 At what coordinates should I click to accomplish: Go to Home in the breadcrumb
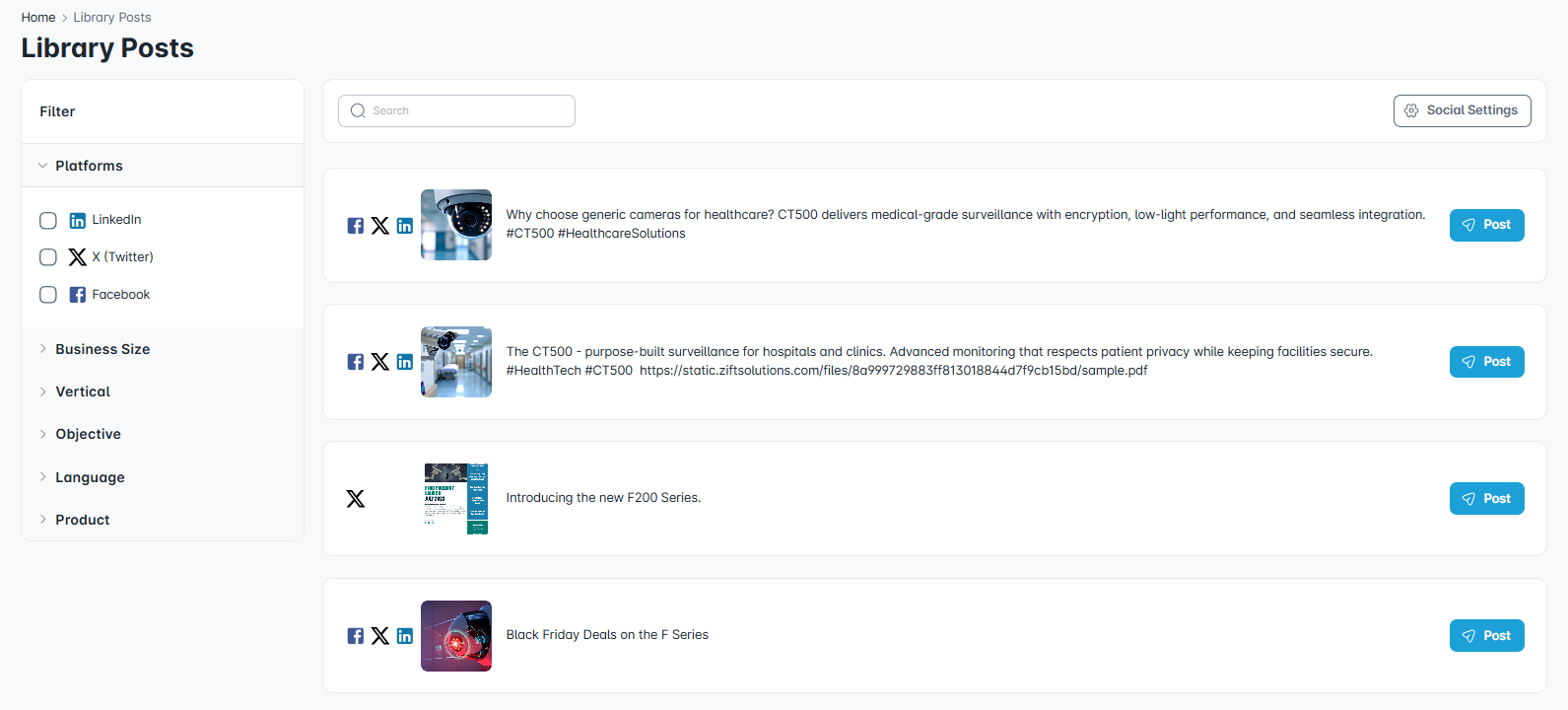[38, 17]
